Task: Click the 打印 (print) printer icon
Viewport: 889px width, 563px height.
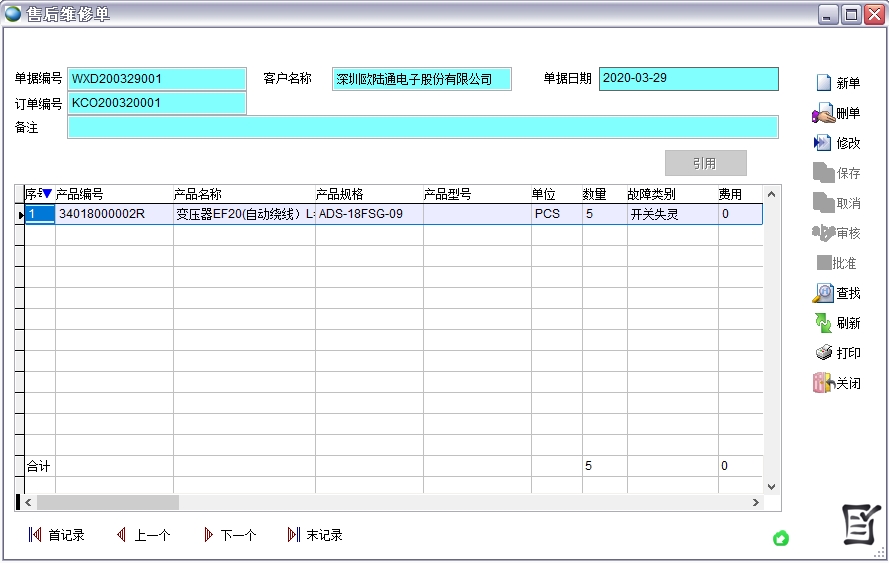Action: tap(823, 353)
